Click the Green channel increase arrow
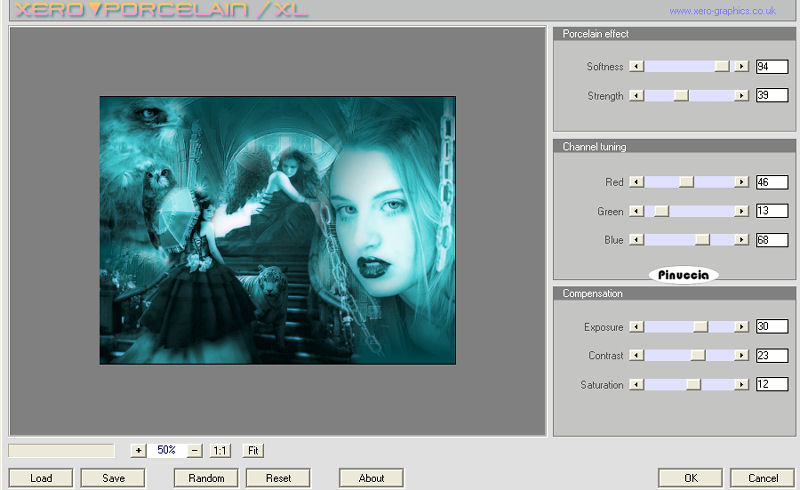800x490 pixels. 741,211
